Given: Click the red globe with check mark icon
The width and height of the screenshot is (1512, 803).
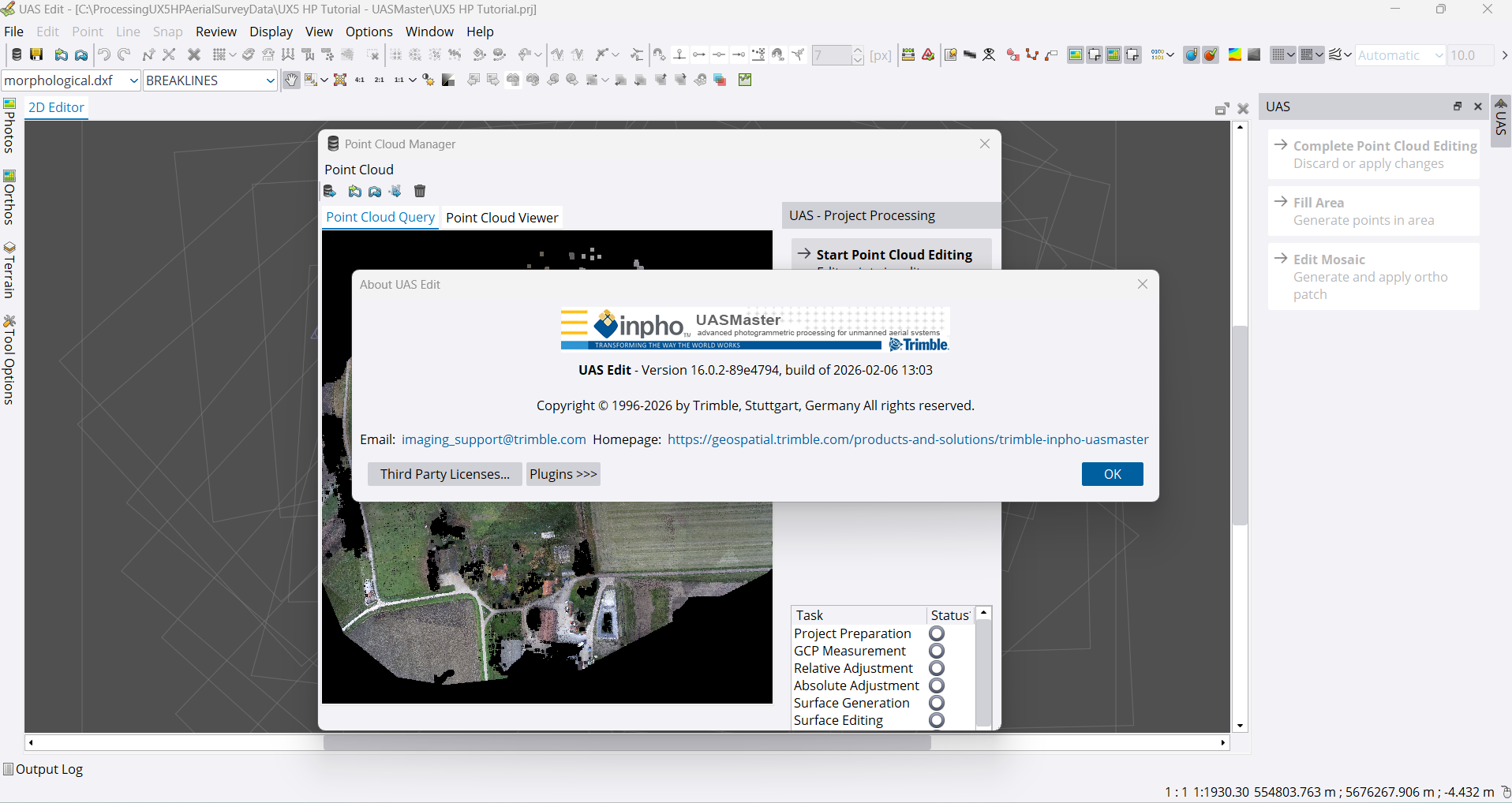Looking at the screenshot, I should 1211,54.
